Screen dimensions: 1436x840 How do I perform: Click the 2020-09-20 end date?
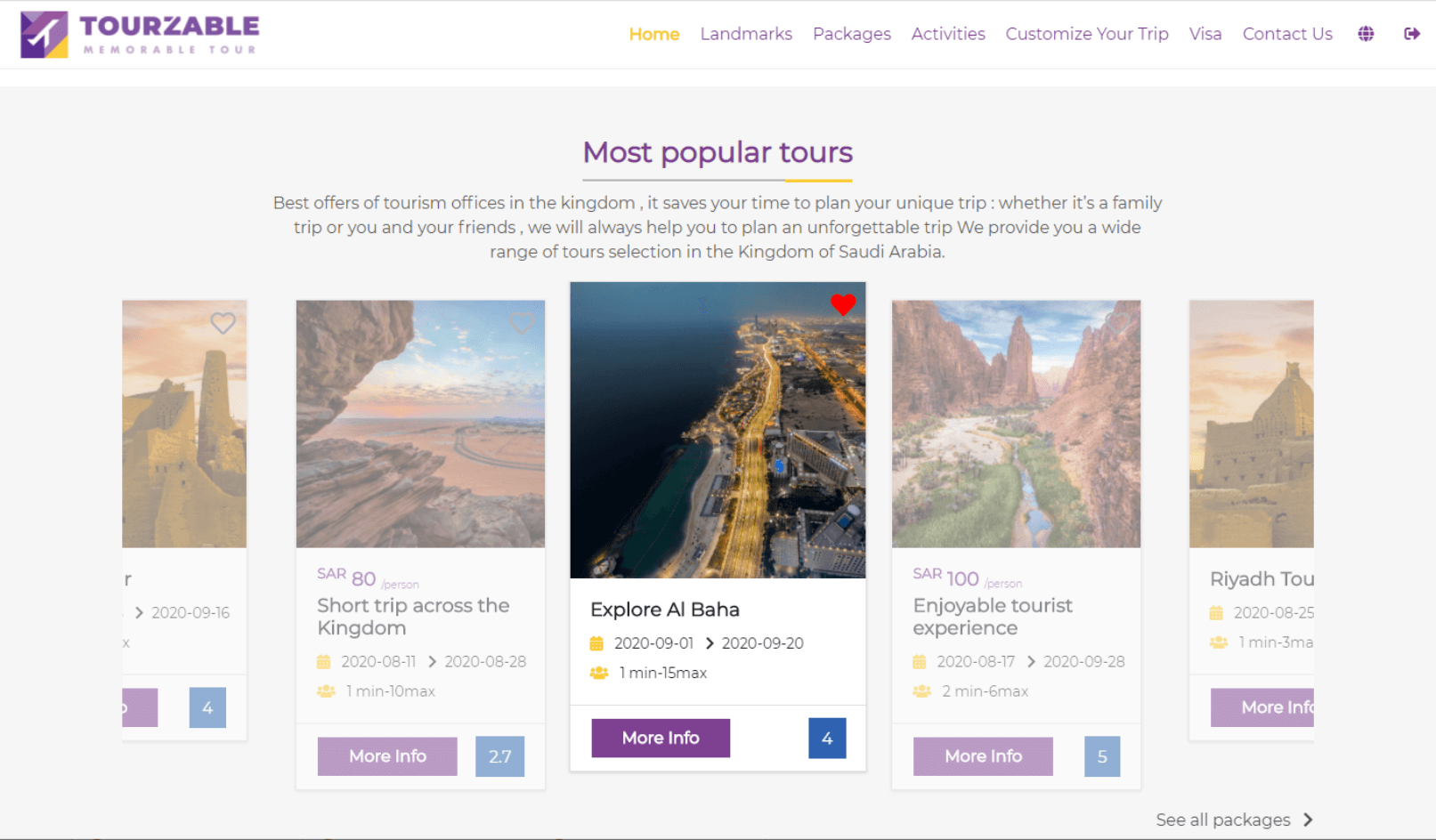(x=762, y=643)
